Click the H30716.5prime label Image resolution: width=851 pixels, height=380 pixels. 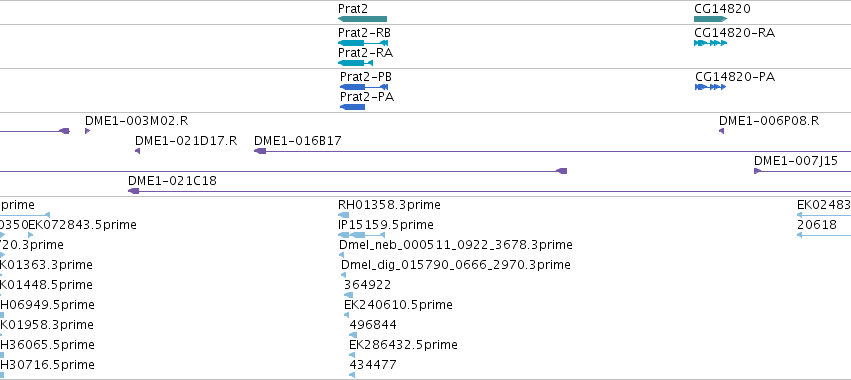click(x=47, y=365)
